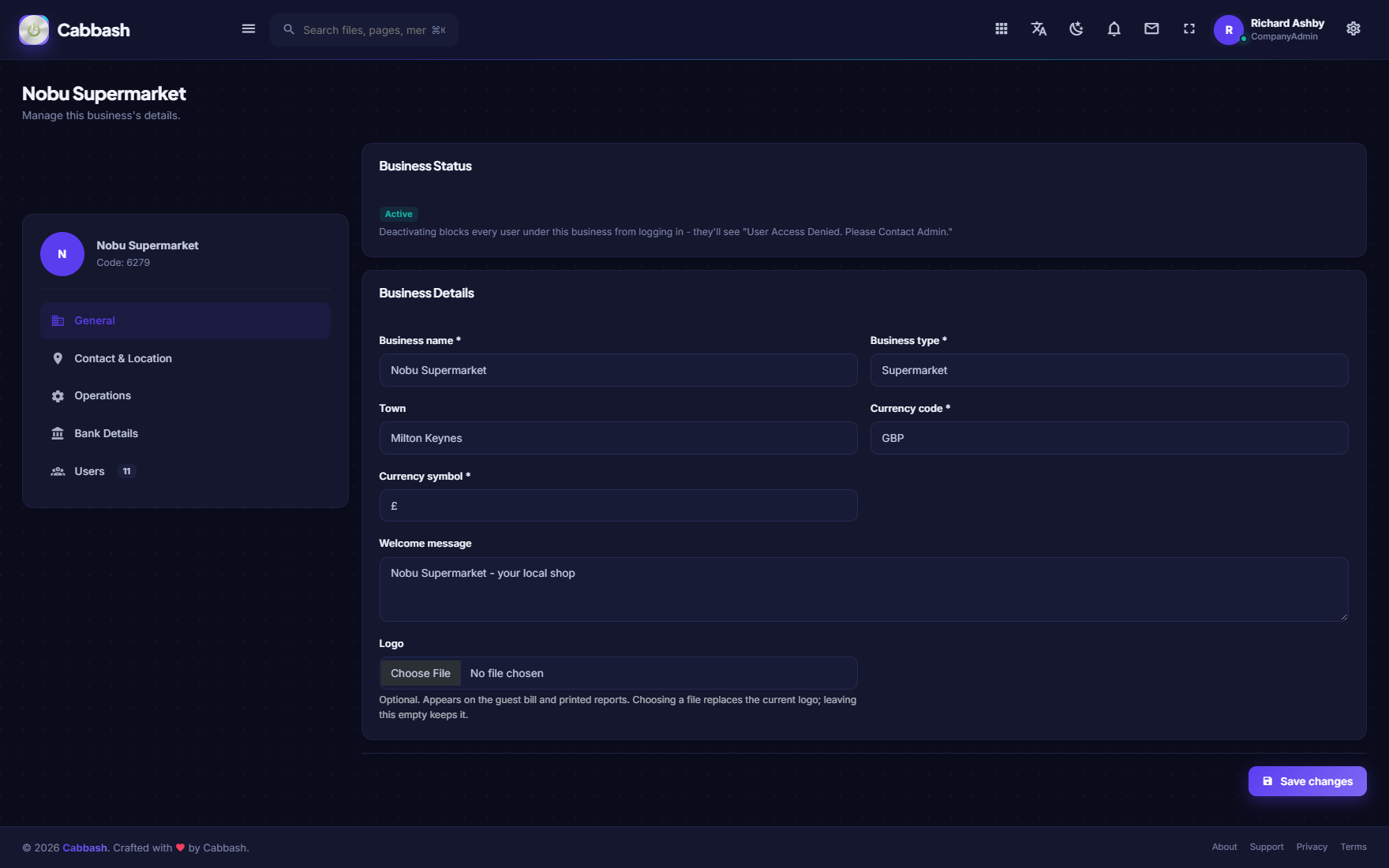Viewport: 1389px width, 868px height.
Task: Click the Code: 6279 text
Action: [x=123, y=263]
